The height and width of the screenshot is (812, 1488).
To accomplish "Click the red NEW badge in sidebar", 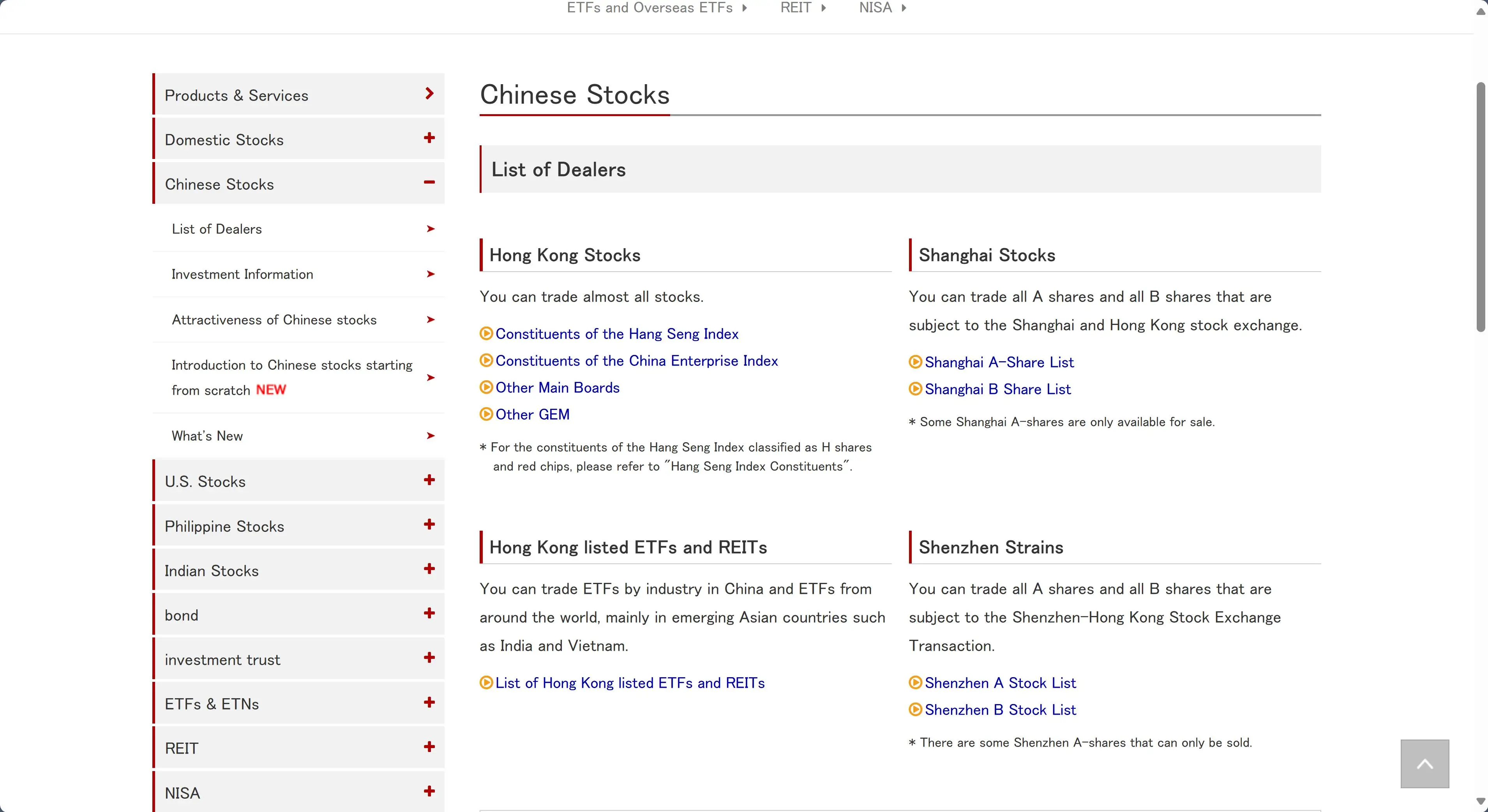I will coord(271,390).
